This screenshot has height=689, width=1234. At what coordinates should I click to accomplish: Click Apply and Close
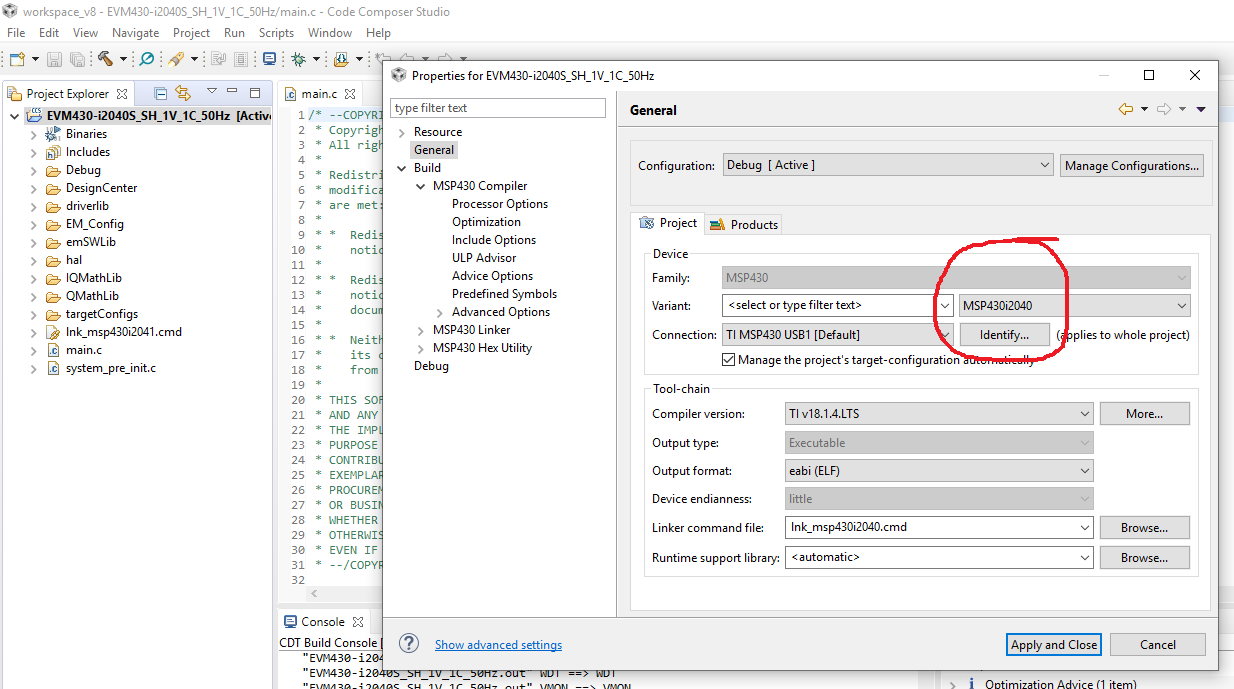tap(1054, 645)
